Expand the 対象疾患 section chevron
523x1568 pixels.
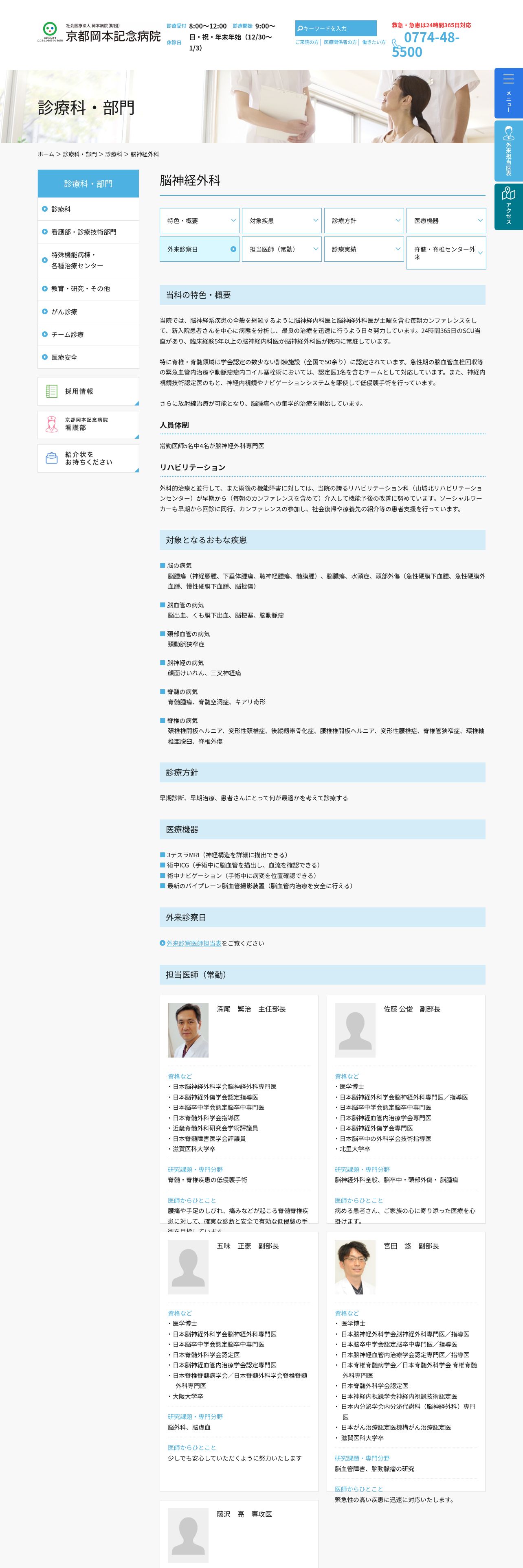[315, 220]
